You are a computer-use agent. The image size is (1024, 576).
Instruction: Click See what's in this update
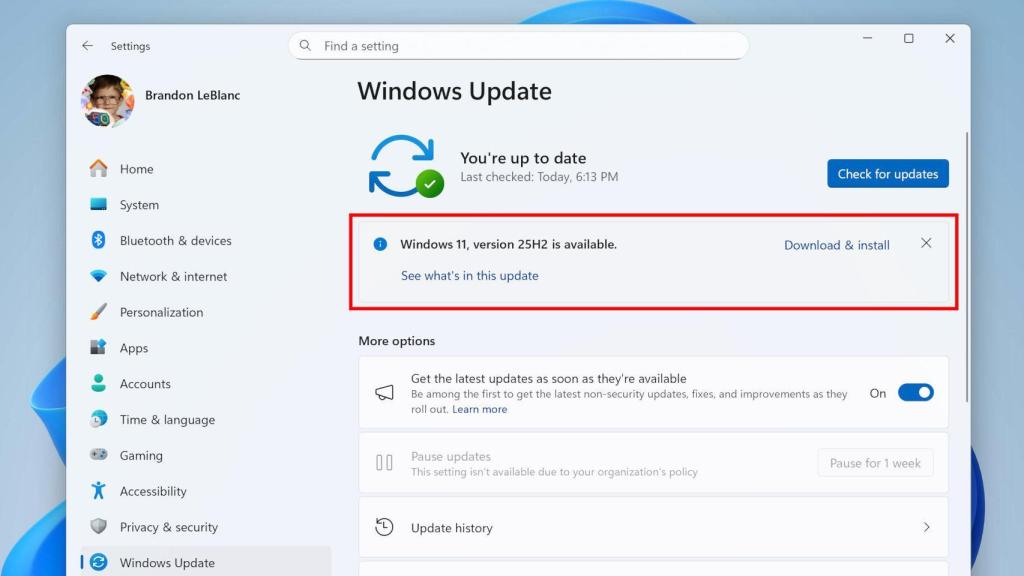click(469, 275)
